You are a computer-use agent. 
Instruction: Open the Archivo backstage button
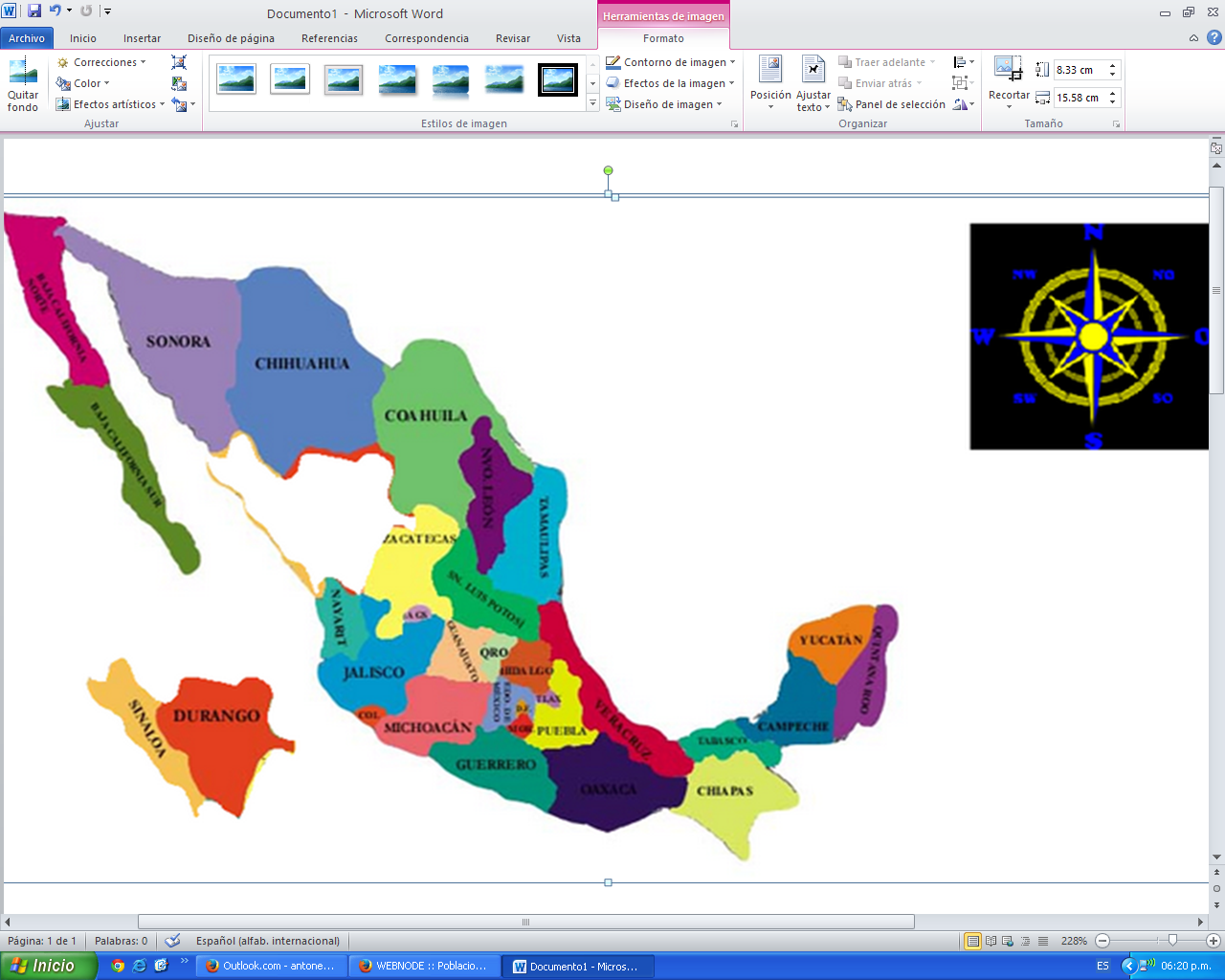pos(27,38)
